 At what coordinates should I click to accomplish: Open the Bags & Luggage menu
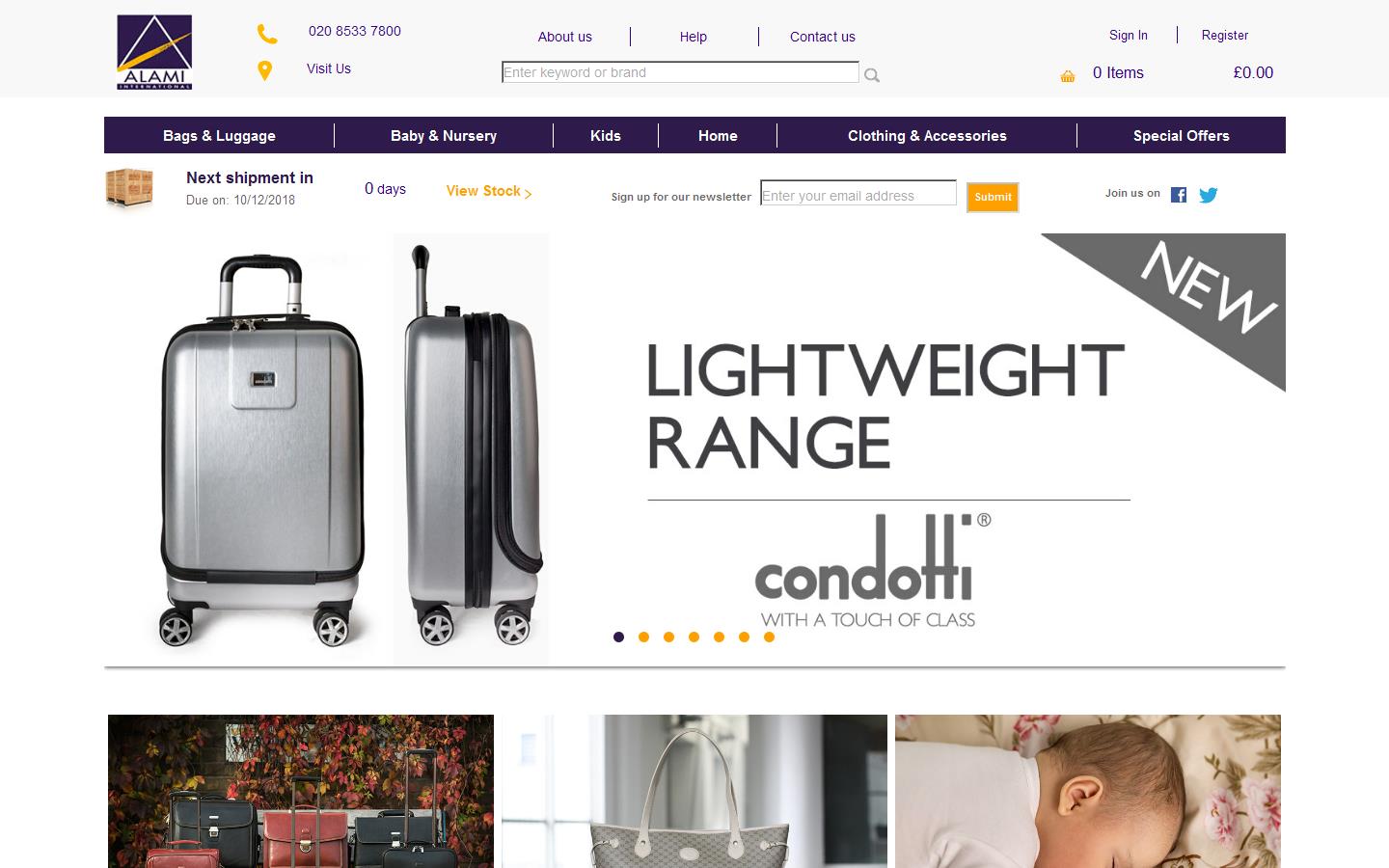tap(219, 136)
